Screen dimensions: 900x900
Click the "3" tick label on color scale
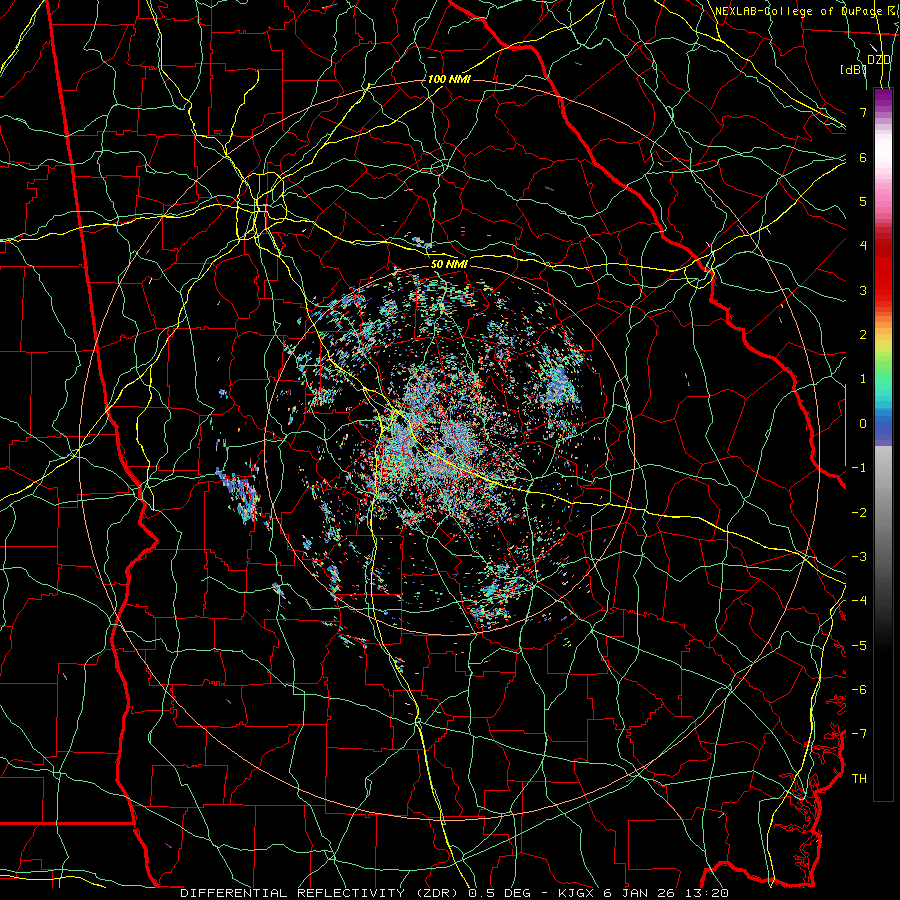click(863, 290)
